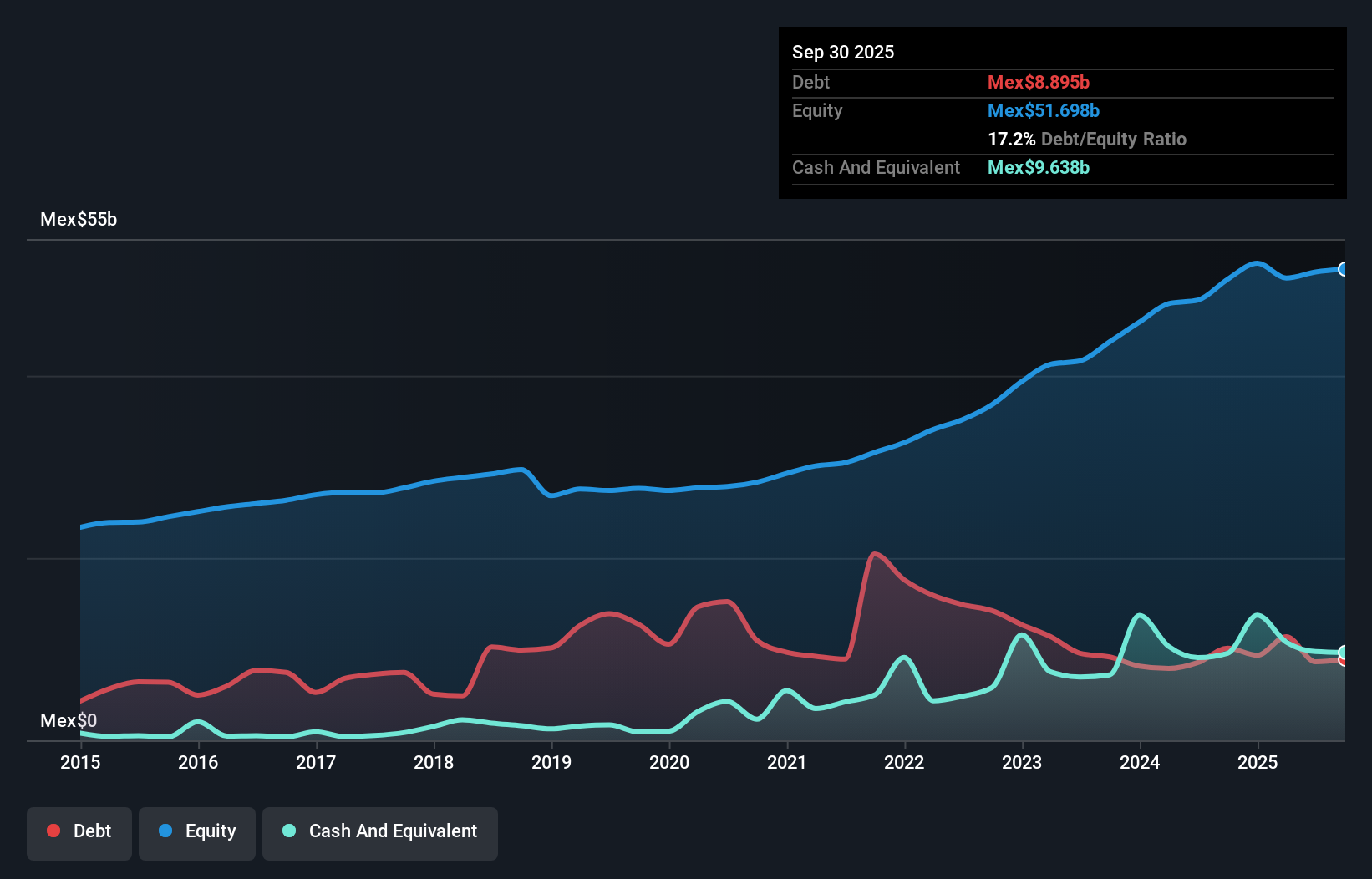
Task: Click the blue Equity value Mex$51.698b in tooltip
Action: click(x=1044, y=110)
